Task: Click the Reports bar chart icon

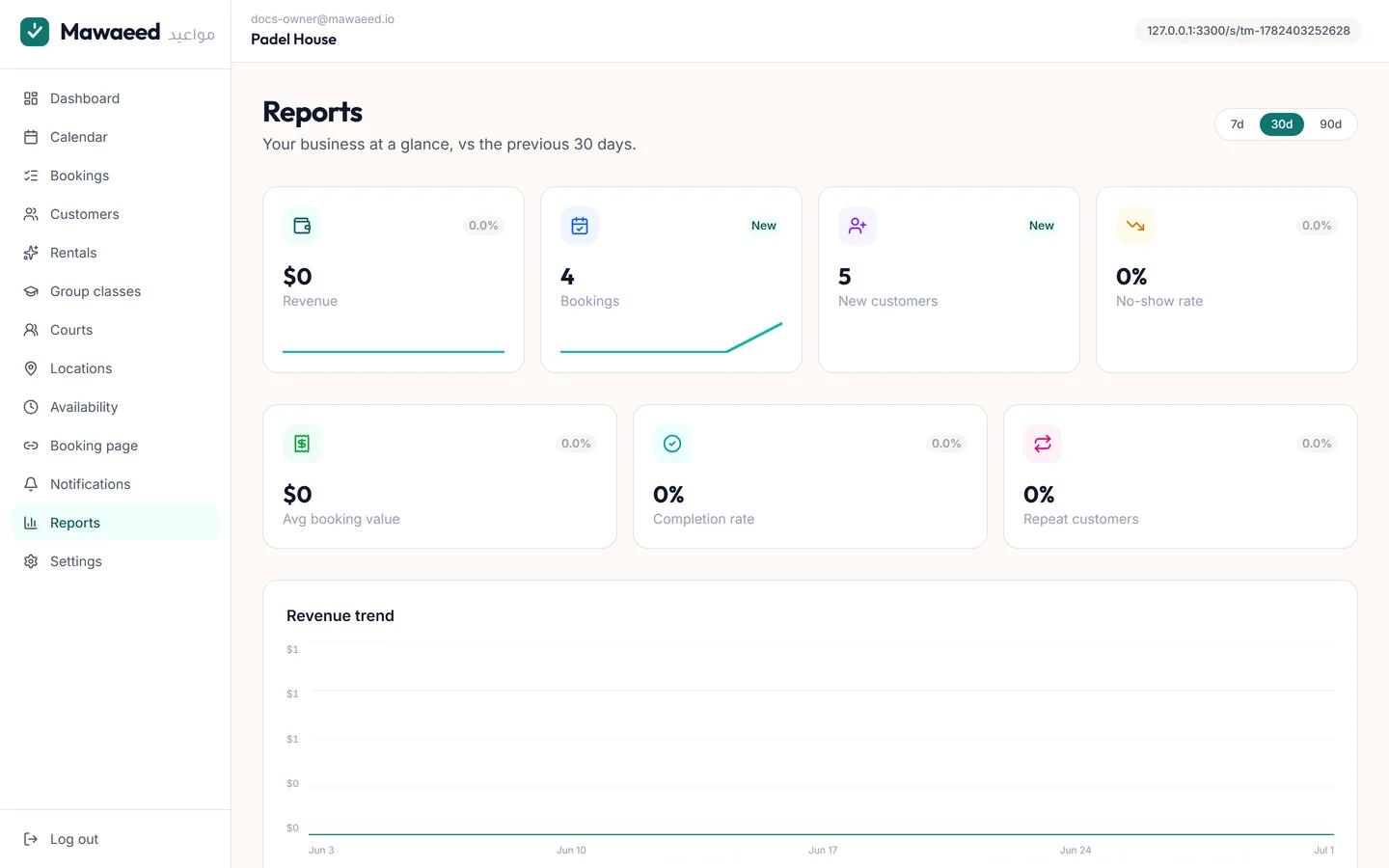Action: click(31, 523)
